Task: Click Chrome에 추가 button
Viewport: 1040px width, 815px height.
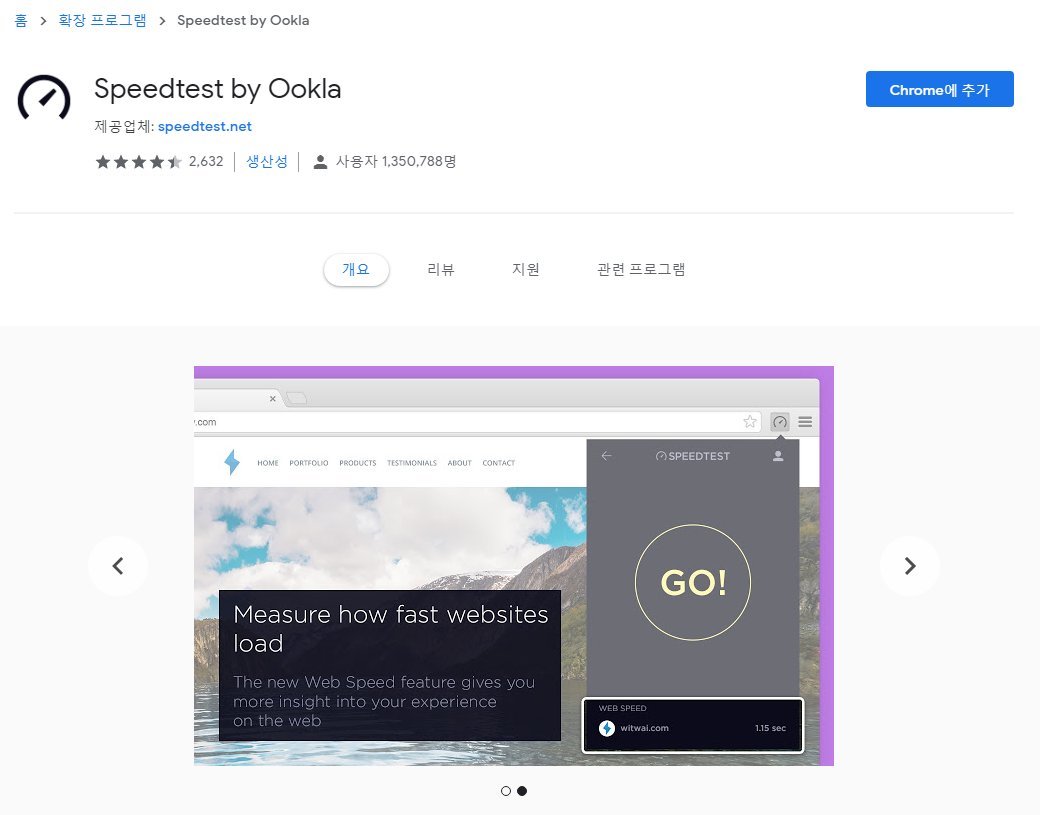Action: pos(939,89)
